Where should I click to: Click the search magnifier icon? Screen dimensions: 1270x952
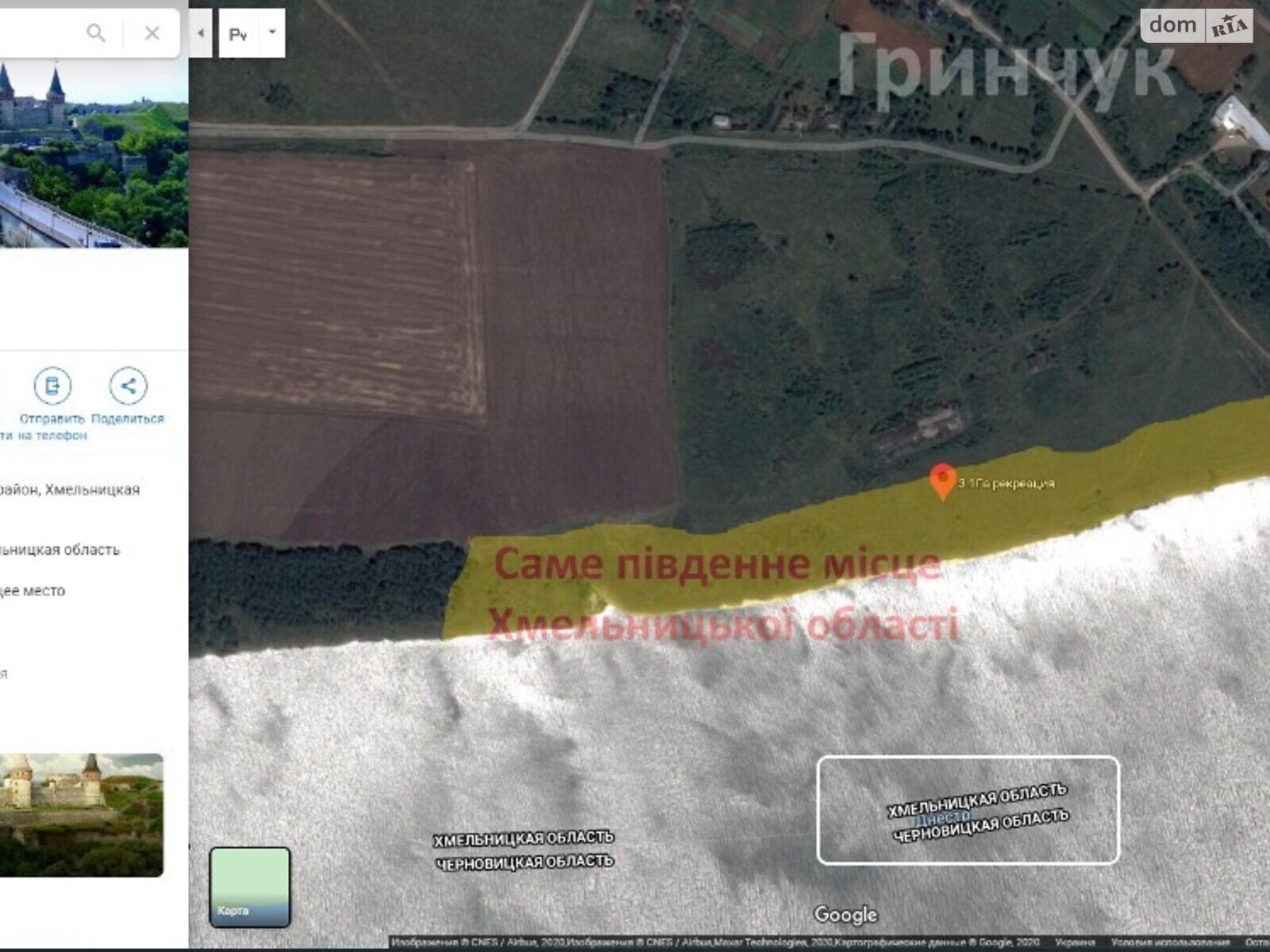(96, 33)
